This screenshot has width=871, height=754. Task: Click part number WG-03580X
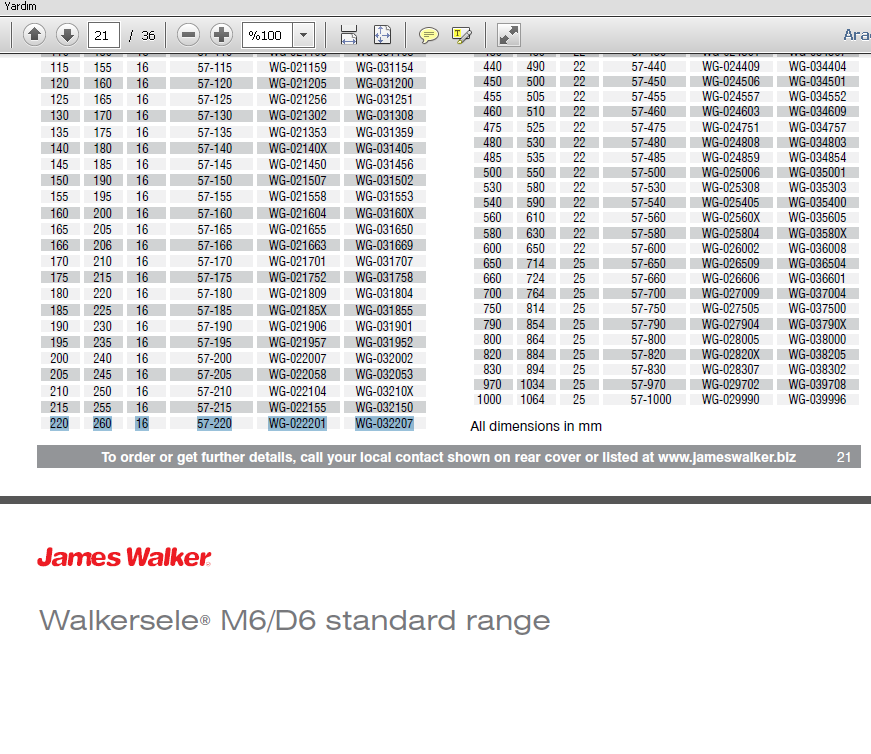pos(817,233)
